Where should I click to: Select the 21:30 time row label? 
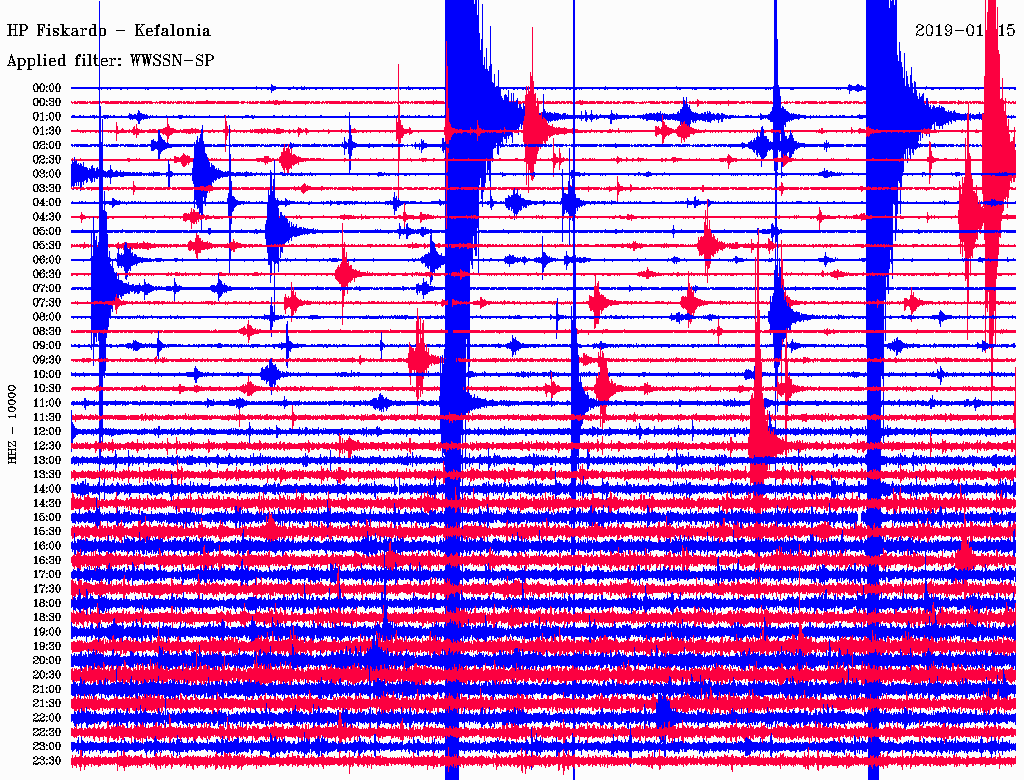(47, 703)
